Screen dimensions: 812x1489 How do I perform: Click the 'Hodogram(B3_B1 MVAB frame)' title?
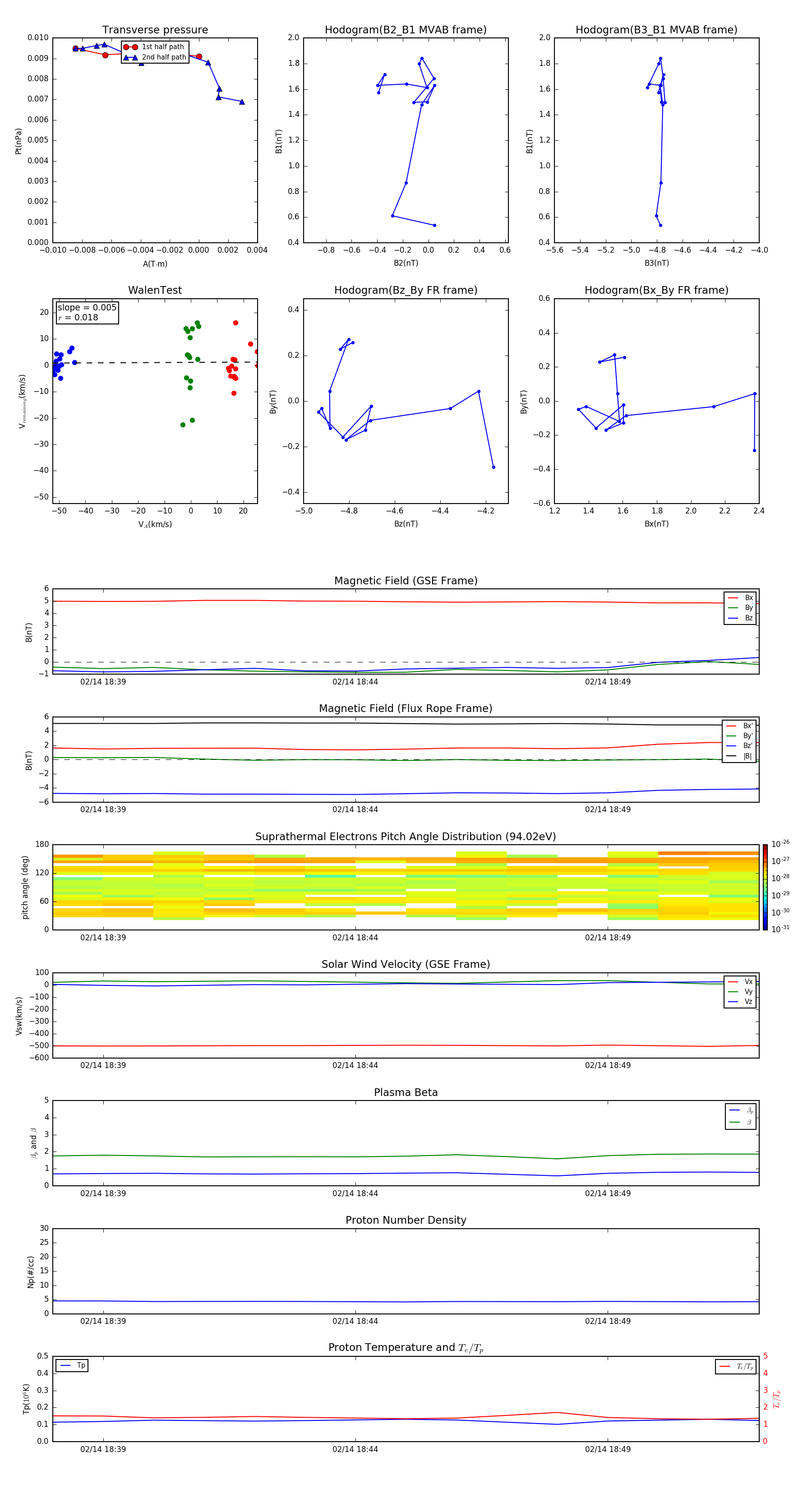(656, 30)
